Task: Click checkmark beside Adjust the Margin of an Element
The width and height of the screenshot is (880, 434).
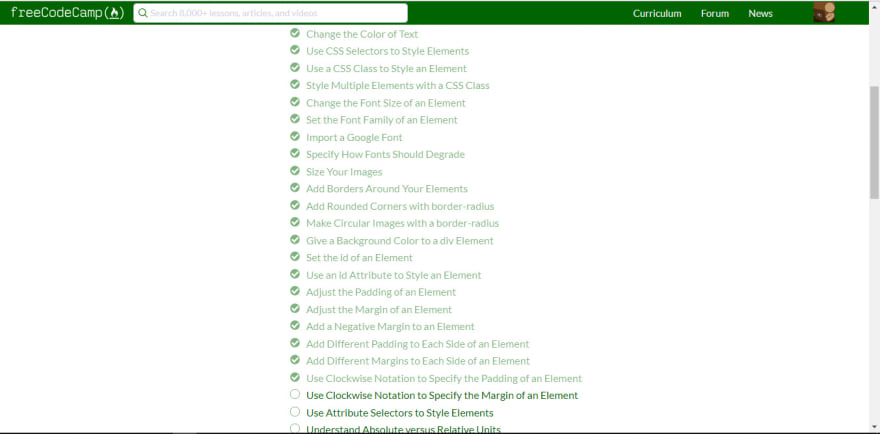Action: click(295, 308)
